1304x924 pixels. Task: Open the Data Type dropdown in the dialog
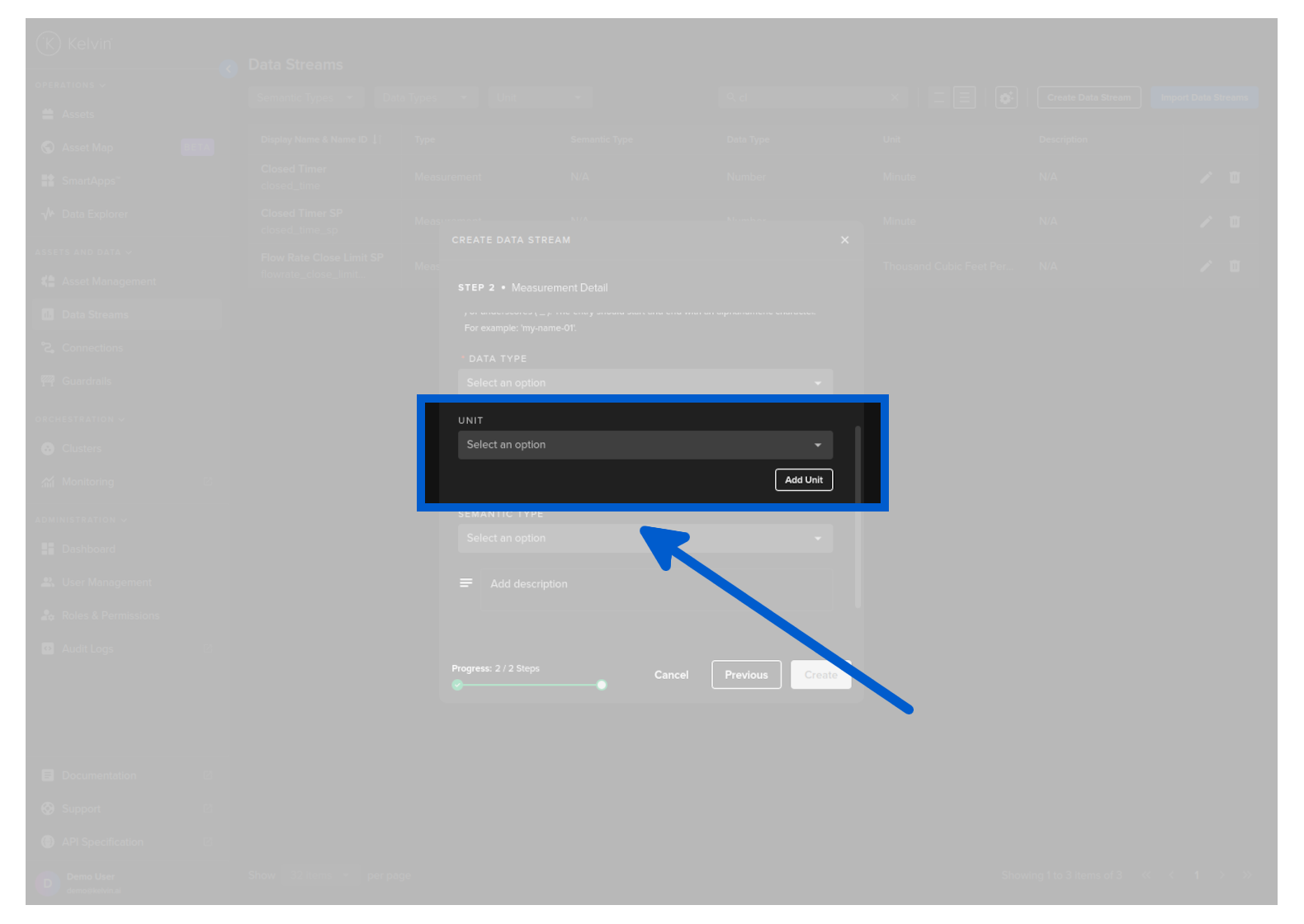(645, 383)
